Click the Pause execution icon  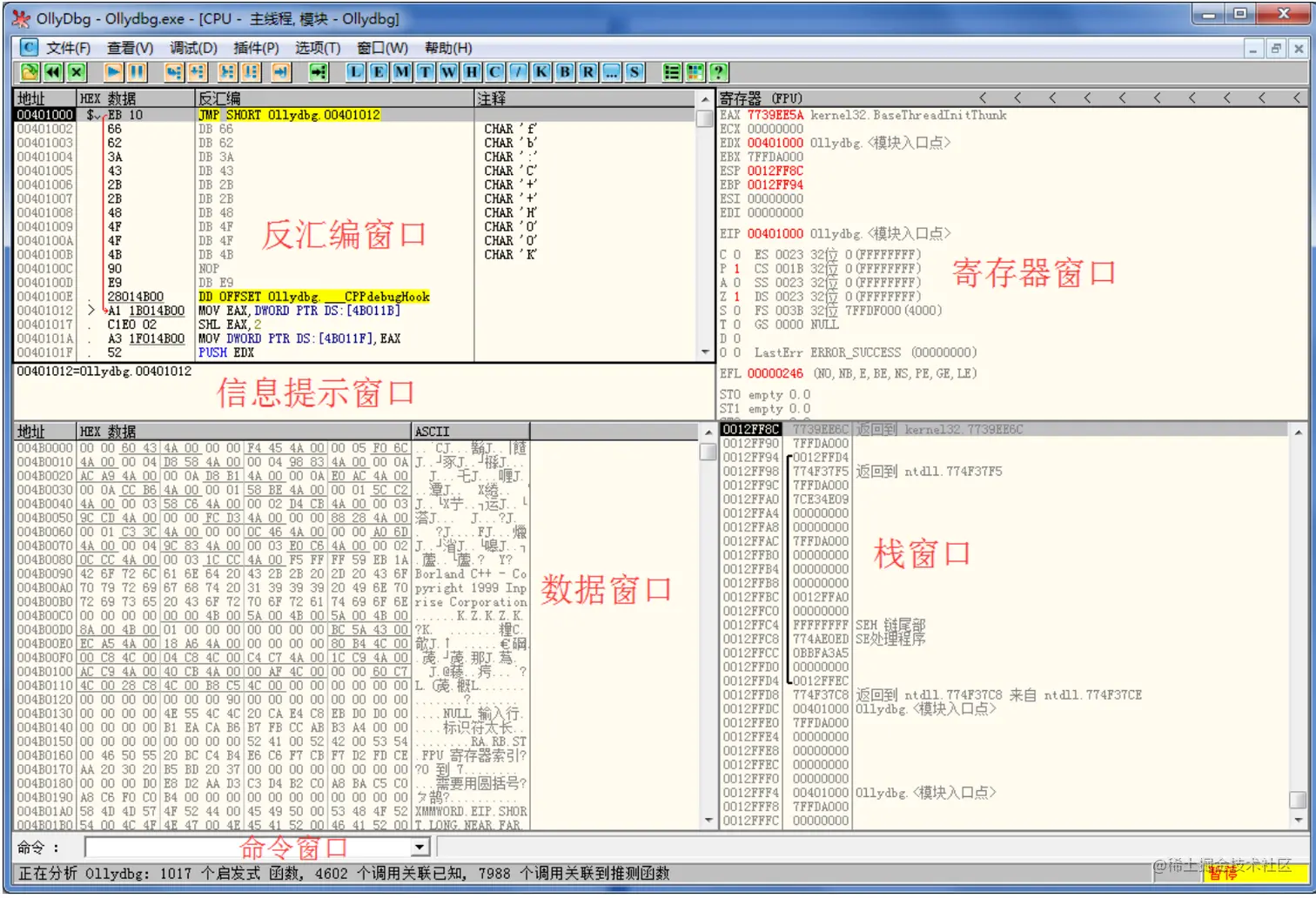point(138,72)
